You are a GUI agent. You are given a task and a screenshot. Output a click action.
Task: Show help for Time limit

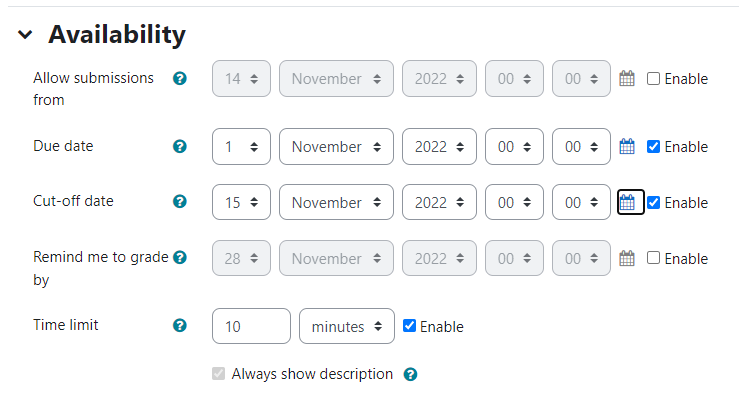180,326
